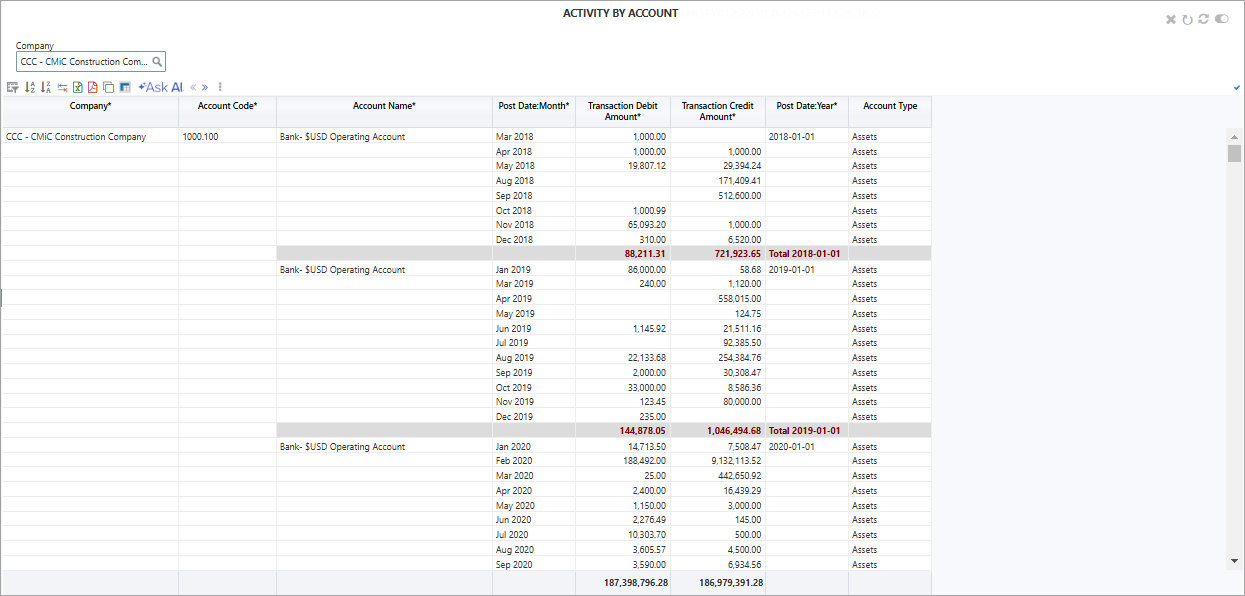This screenshot has height=596, width=1245.
Task: Click the copy duplicate icon in toolbar
Action: [109, 87]
